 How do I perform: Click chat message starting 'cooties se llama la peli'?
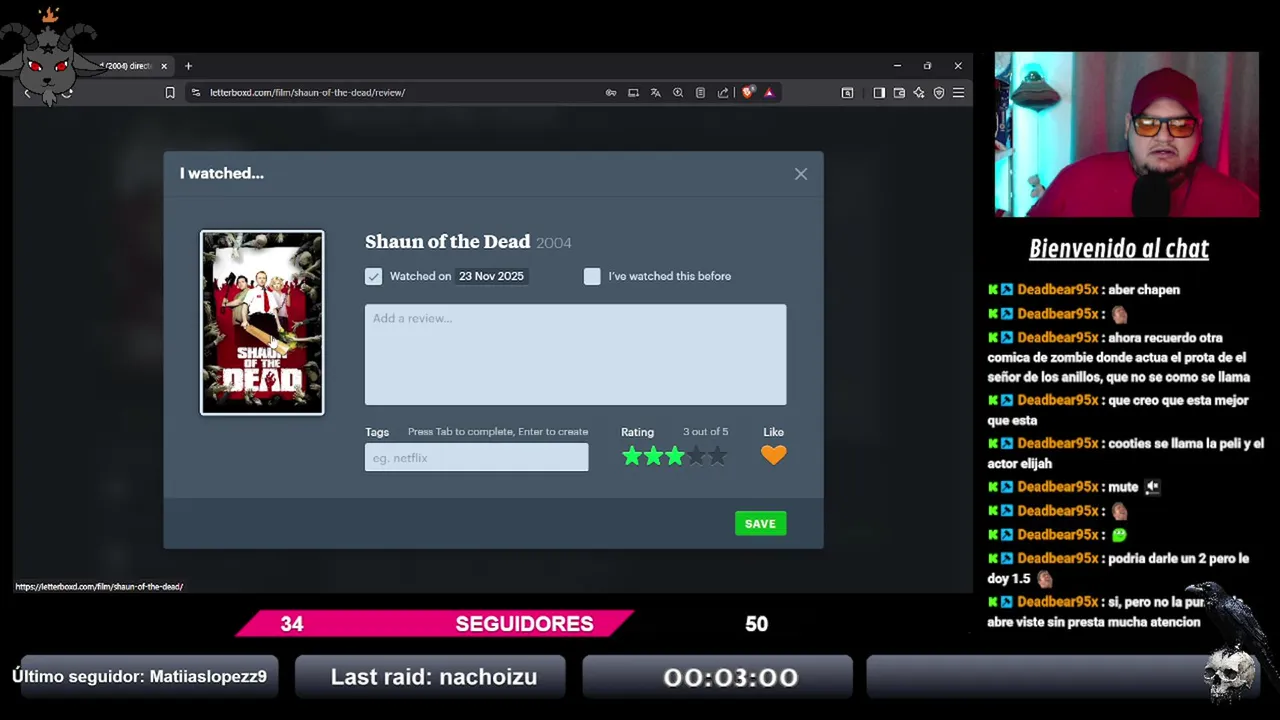pyautogui.click(x=1125, y=453)
